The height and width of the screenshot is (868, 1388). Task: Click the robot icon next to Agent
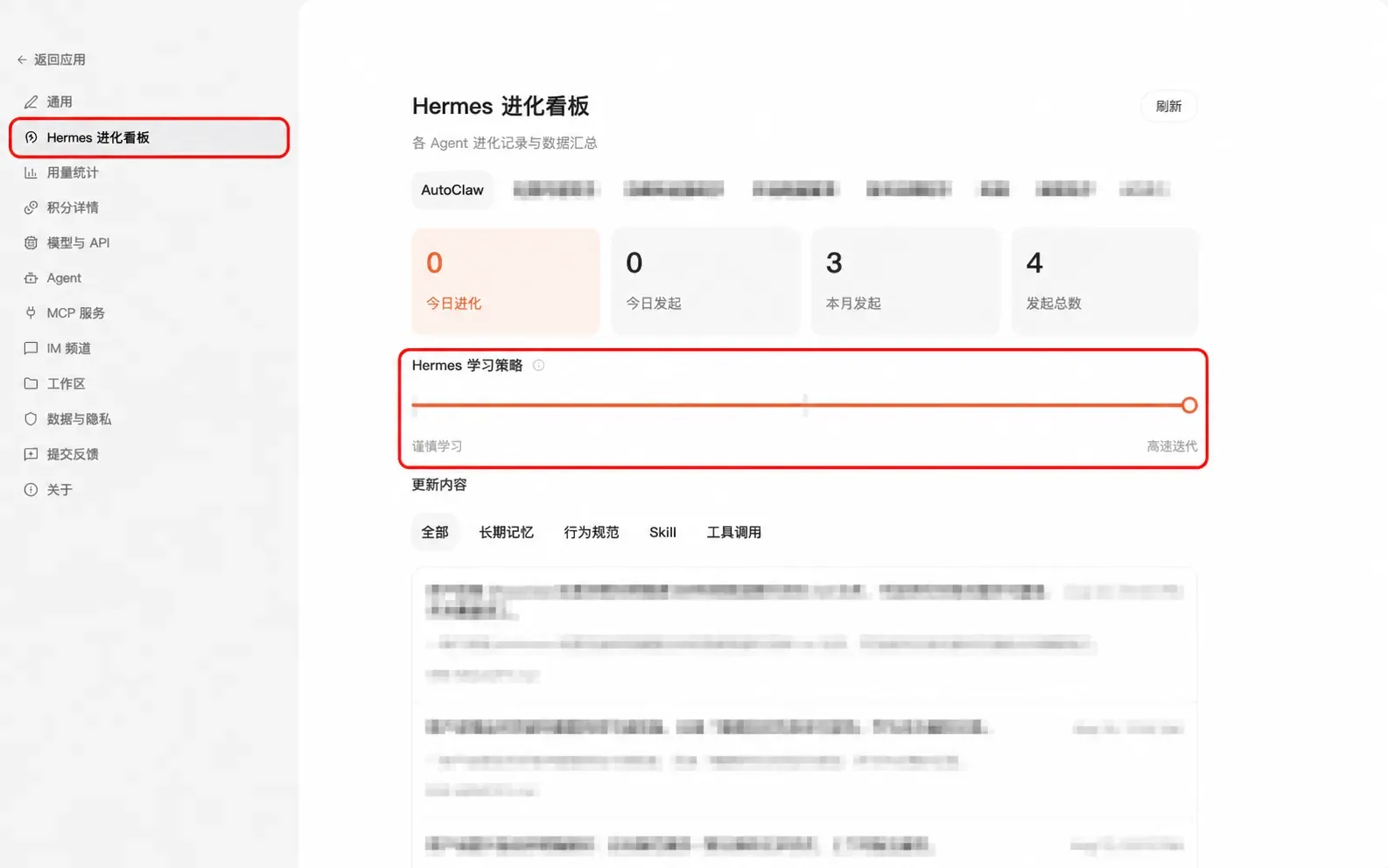(31, 277)
